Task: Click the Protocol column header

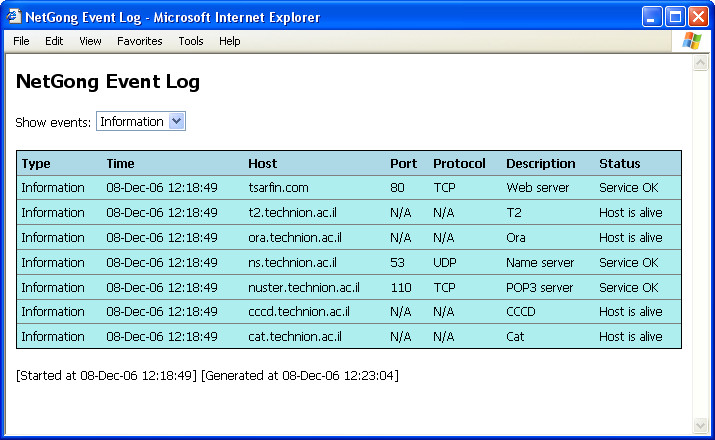Action: [x=459, y=164]
